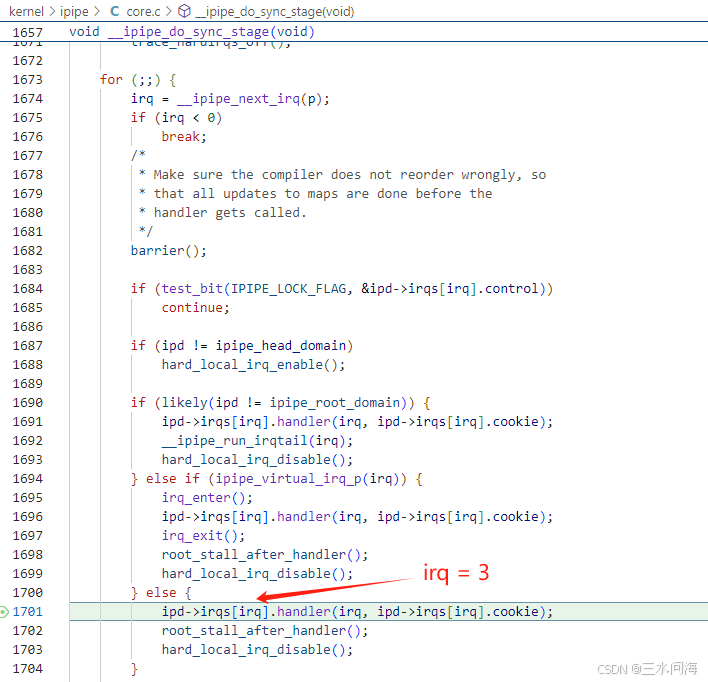Click IPIPE_LOCK_FLAG on line 1684
Screen dimensions: 708x682
pyautogui.click(x=288, y=289)
